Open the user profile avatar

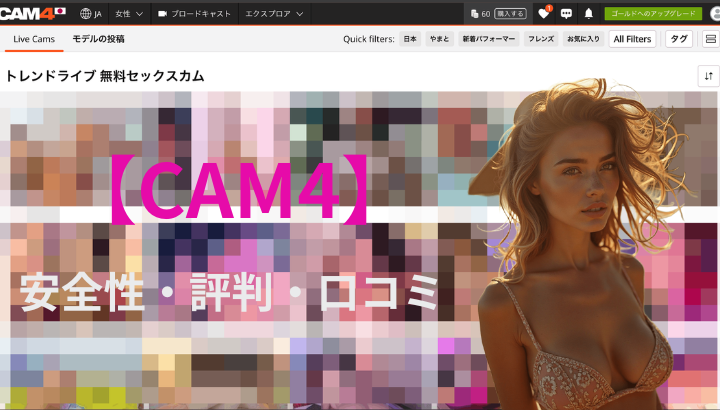point(715,14)
